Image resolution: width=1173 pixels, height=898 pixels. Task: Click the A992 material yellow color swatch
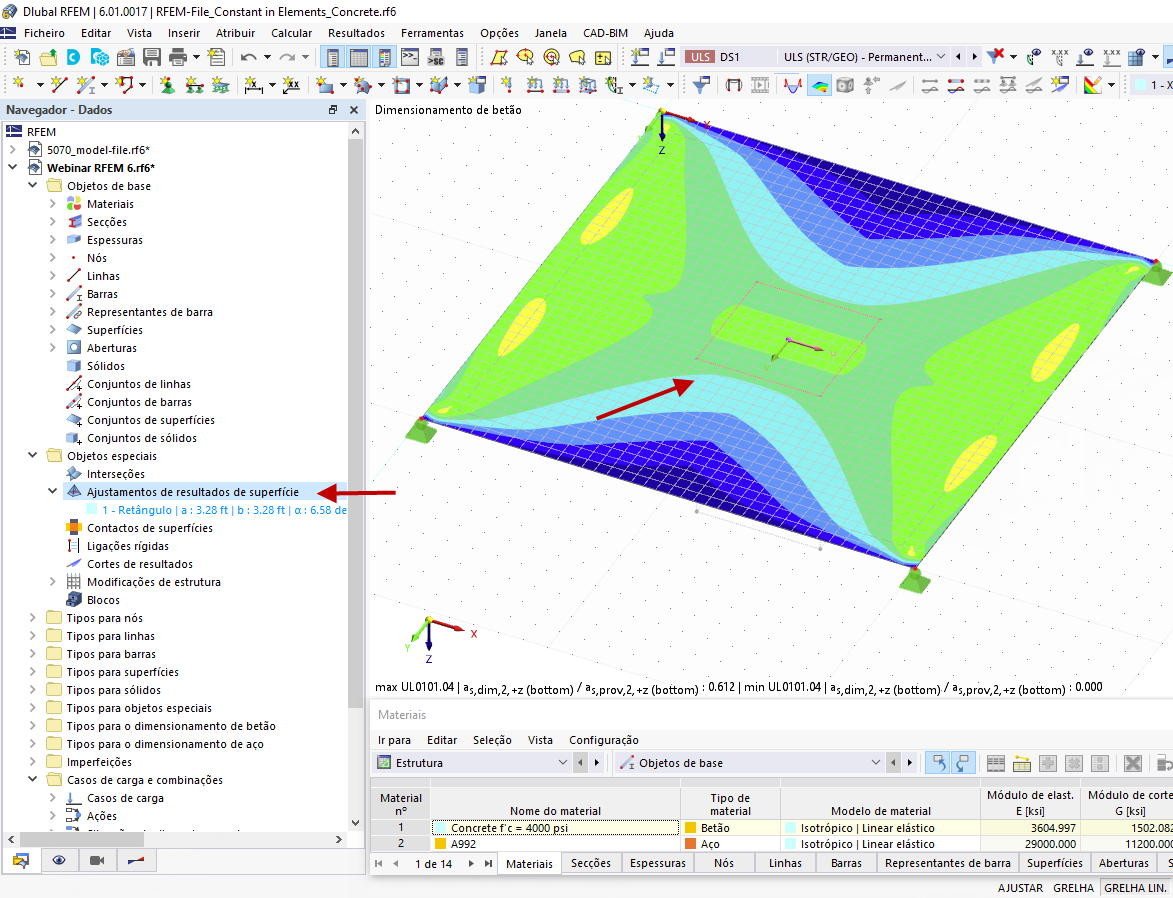click(441, 843)
